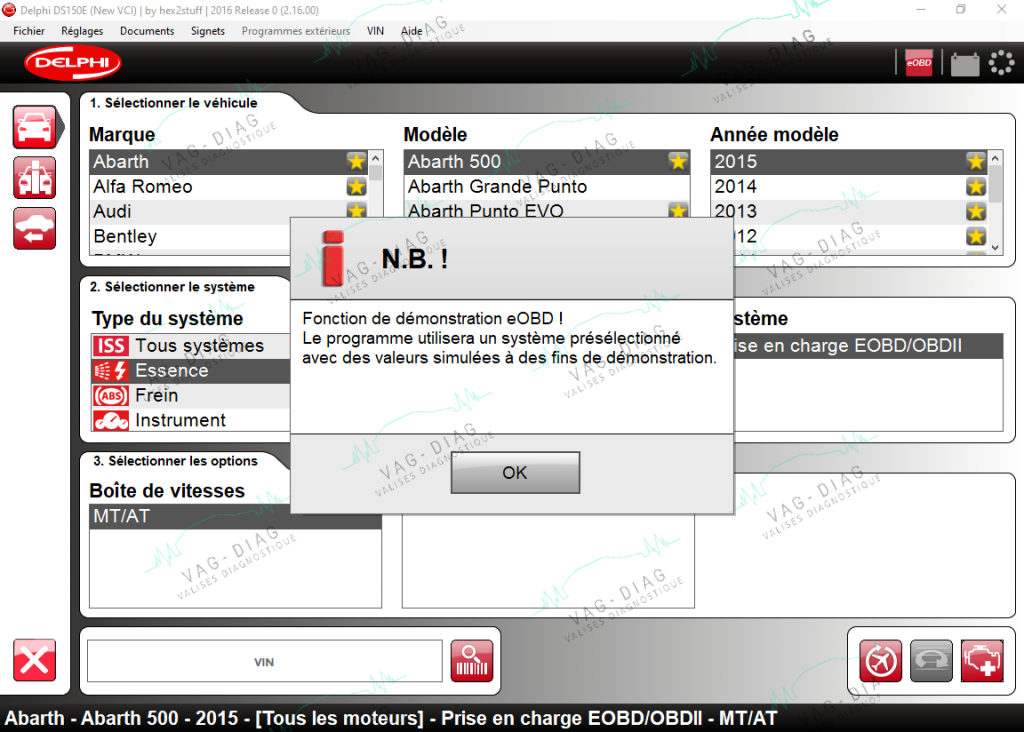This screenshot has width=1024, height=732.
Task: Click year list scroll up arrow
Action: (x=995, y=158)
